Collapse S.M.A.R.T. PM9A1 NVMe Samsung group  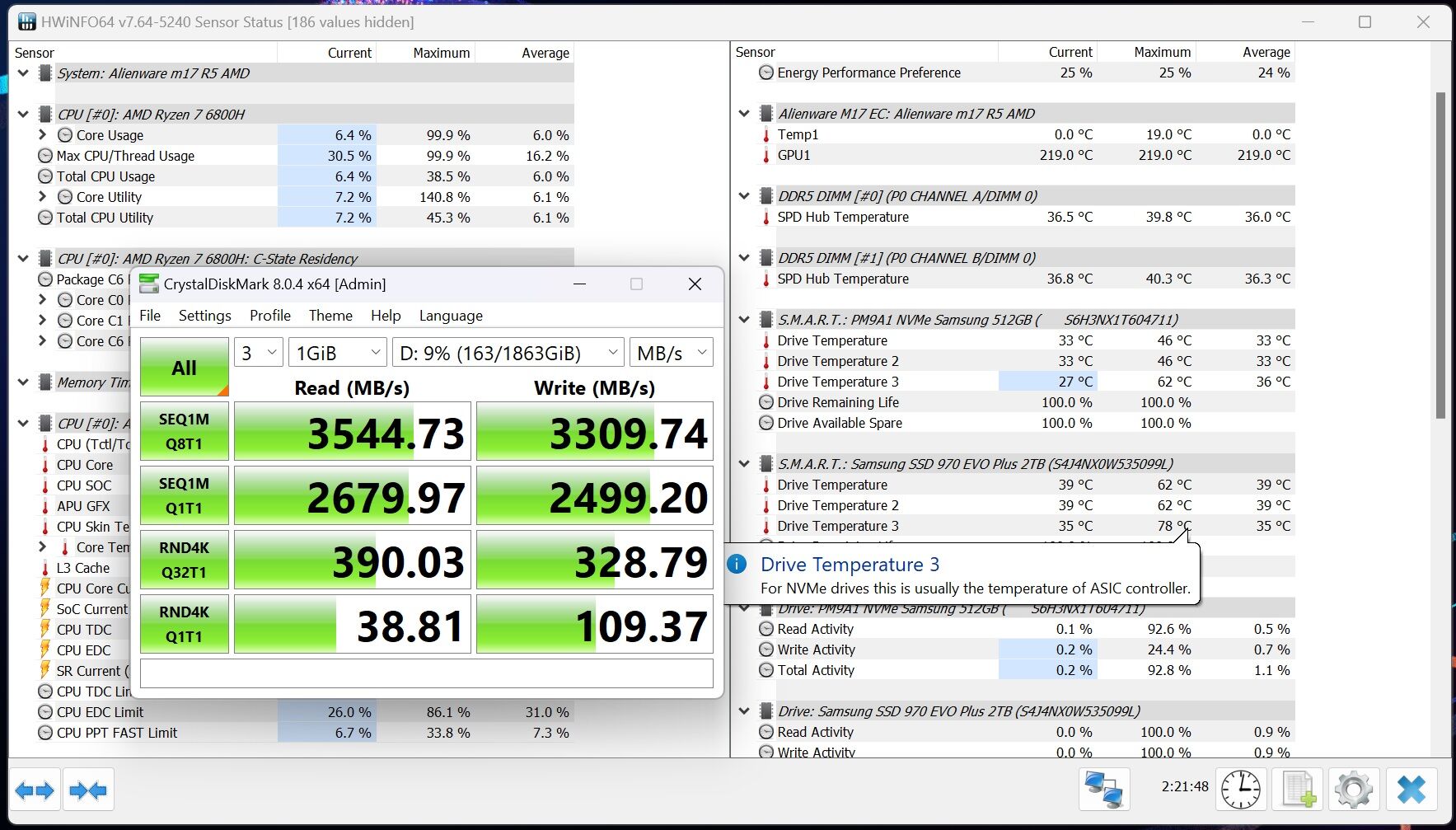coord(744,320)
